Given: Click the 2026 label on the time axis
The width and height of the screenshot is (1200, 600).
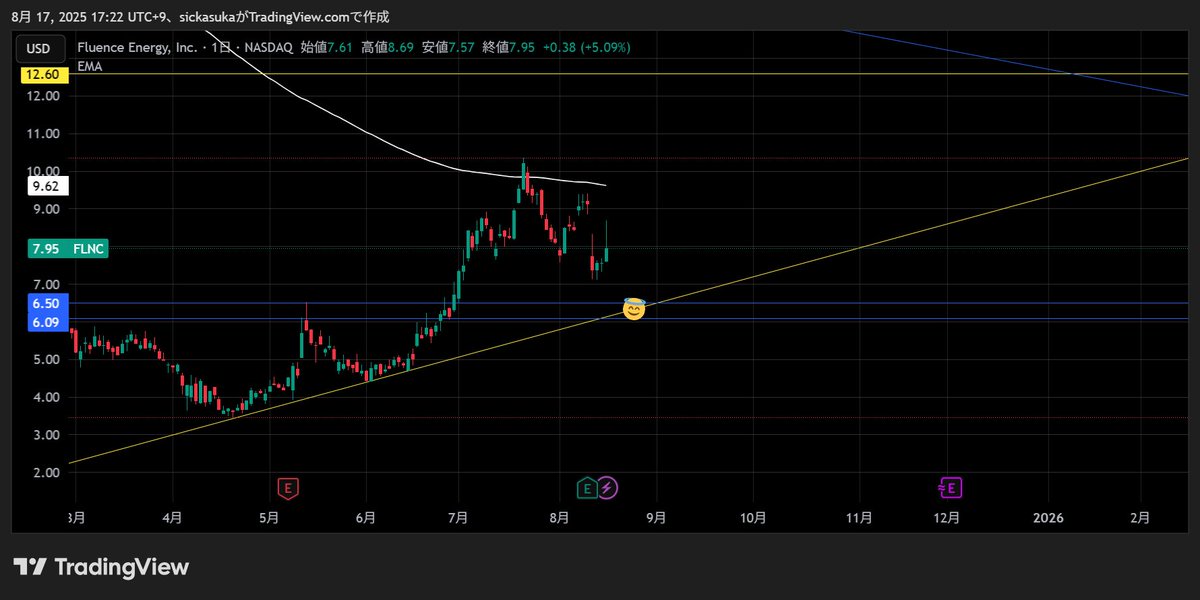Looking at the screenshot, I should click(1048, 518).
